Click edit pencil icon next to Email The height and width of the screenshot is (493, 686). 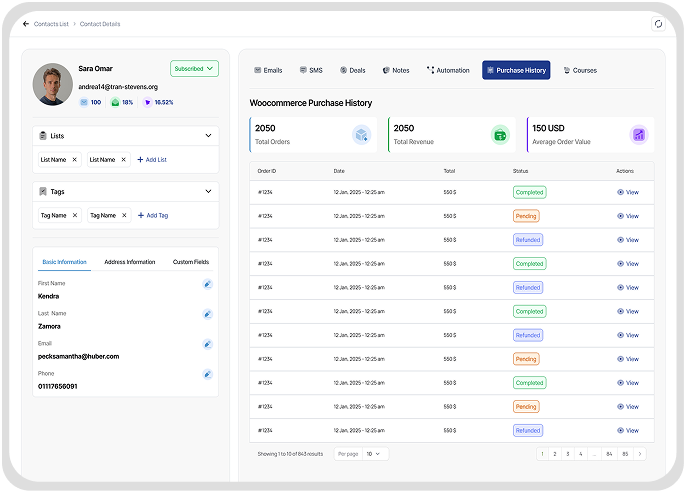(x=207, y=344)
